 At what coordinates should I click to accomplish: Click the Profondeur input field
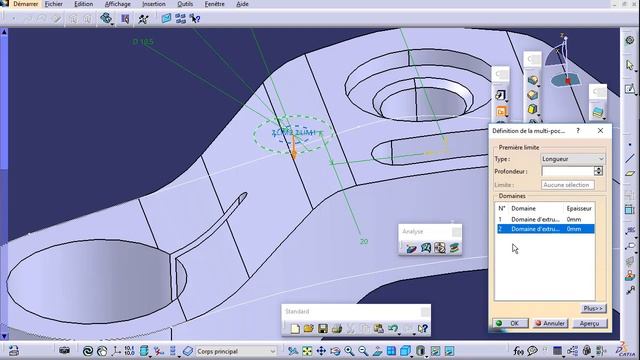tap(568, 171)
